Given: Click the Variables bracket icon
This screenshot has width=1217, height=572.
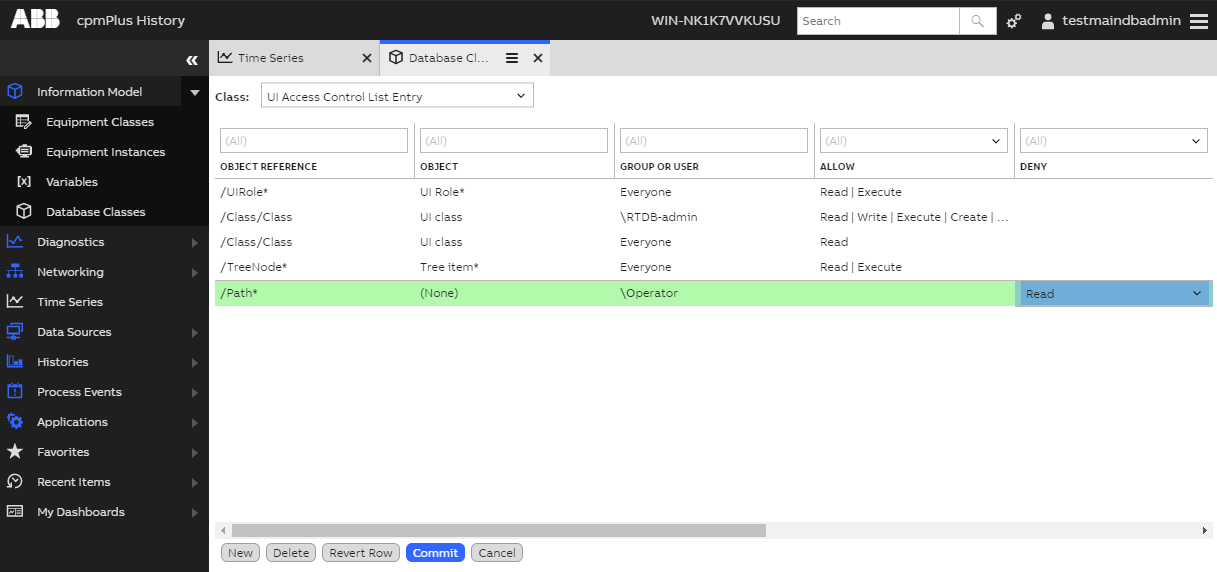Looking at the screenshot, I should [24, 182].
